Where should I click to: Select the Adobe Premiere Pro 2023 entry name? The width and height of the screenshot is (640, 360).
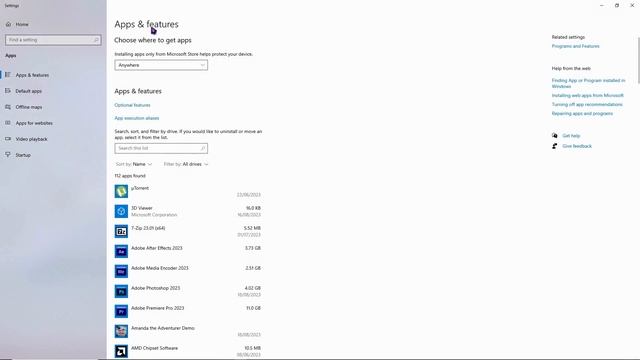[x=158, y=308]
